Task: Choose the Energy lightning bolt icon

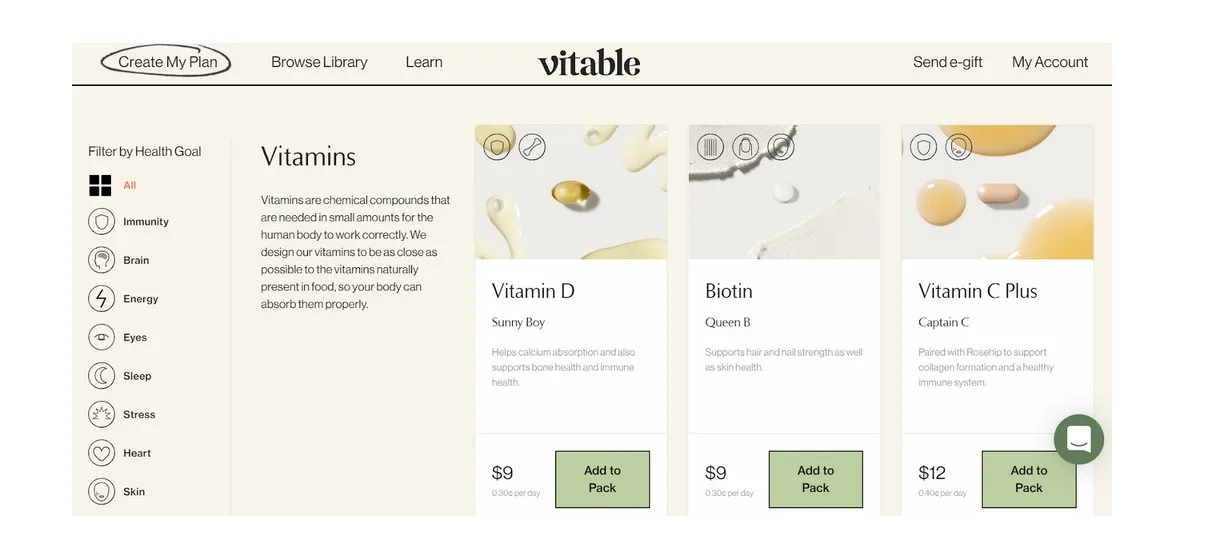Action: (101, 299)
